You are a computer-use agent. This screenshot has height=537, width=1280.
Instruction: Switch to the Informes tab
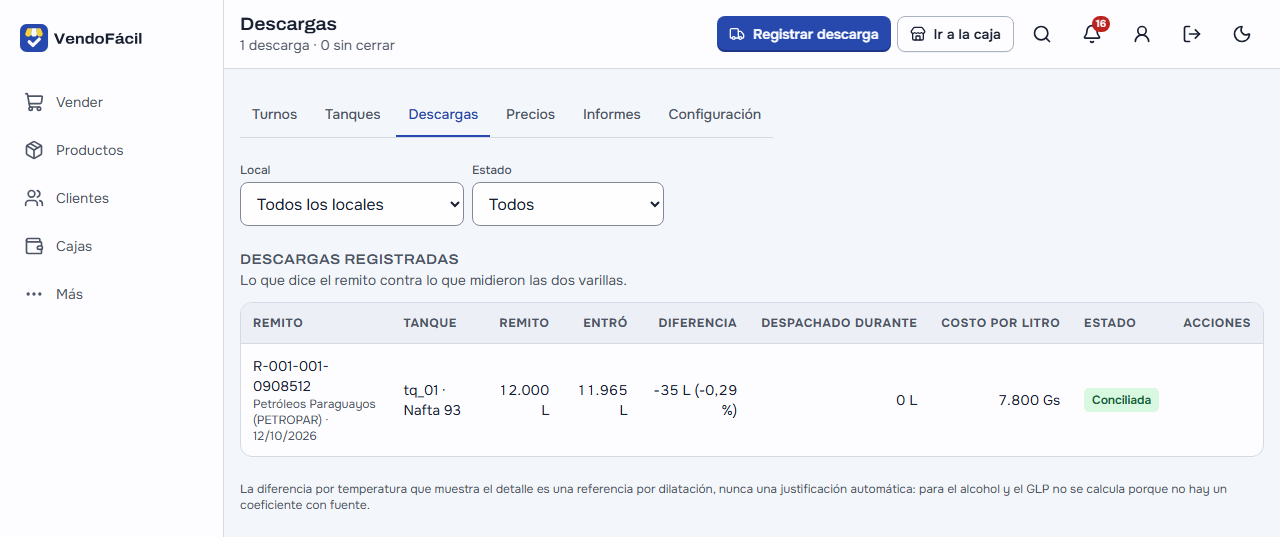(x=612, y=114)
